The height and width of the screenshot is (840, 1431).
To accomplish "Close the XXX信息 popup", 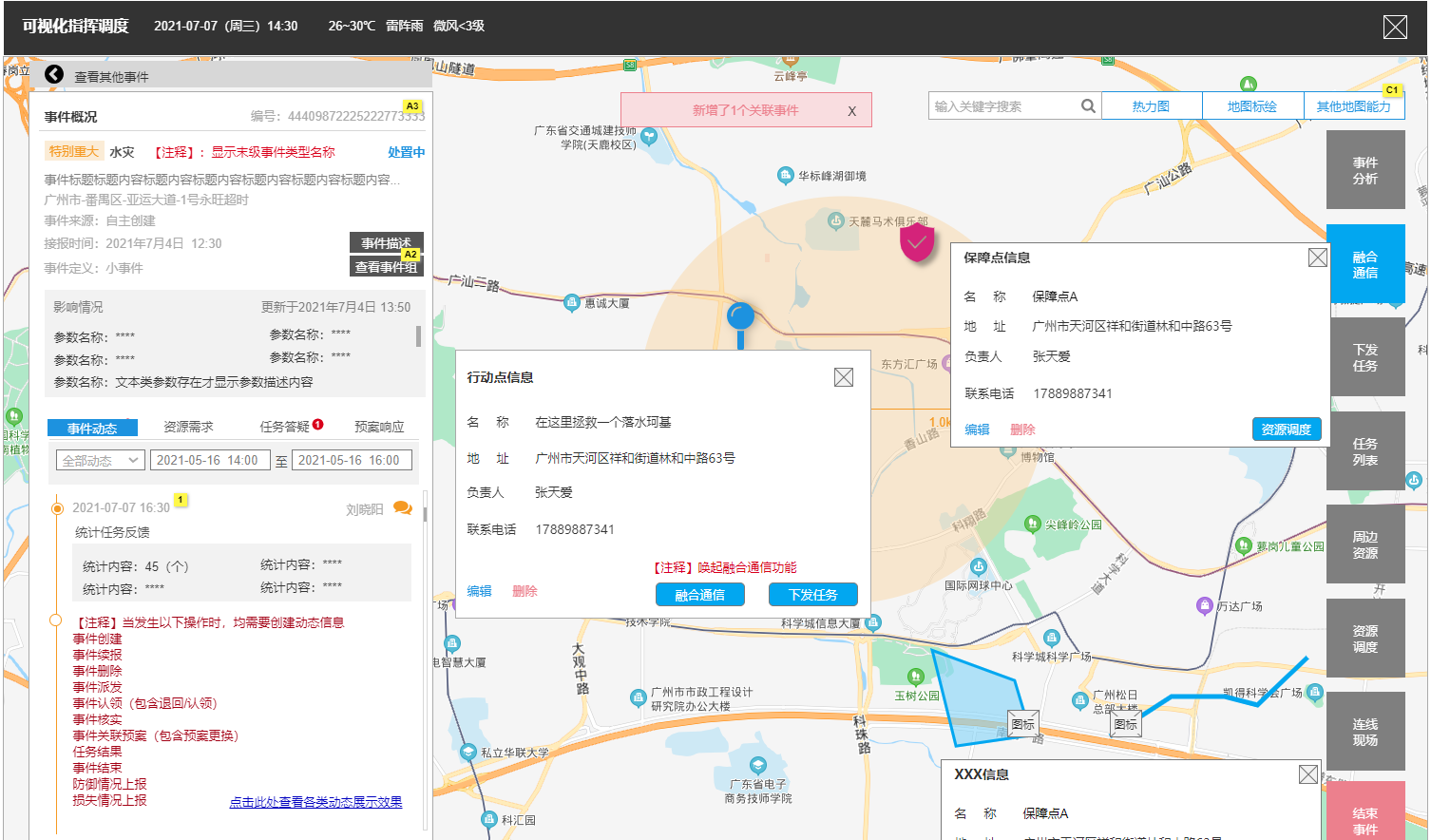I will coord(1308,774).
